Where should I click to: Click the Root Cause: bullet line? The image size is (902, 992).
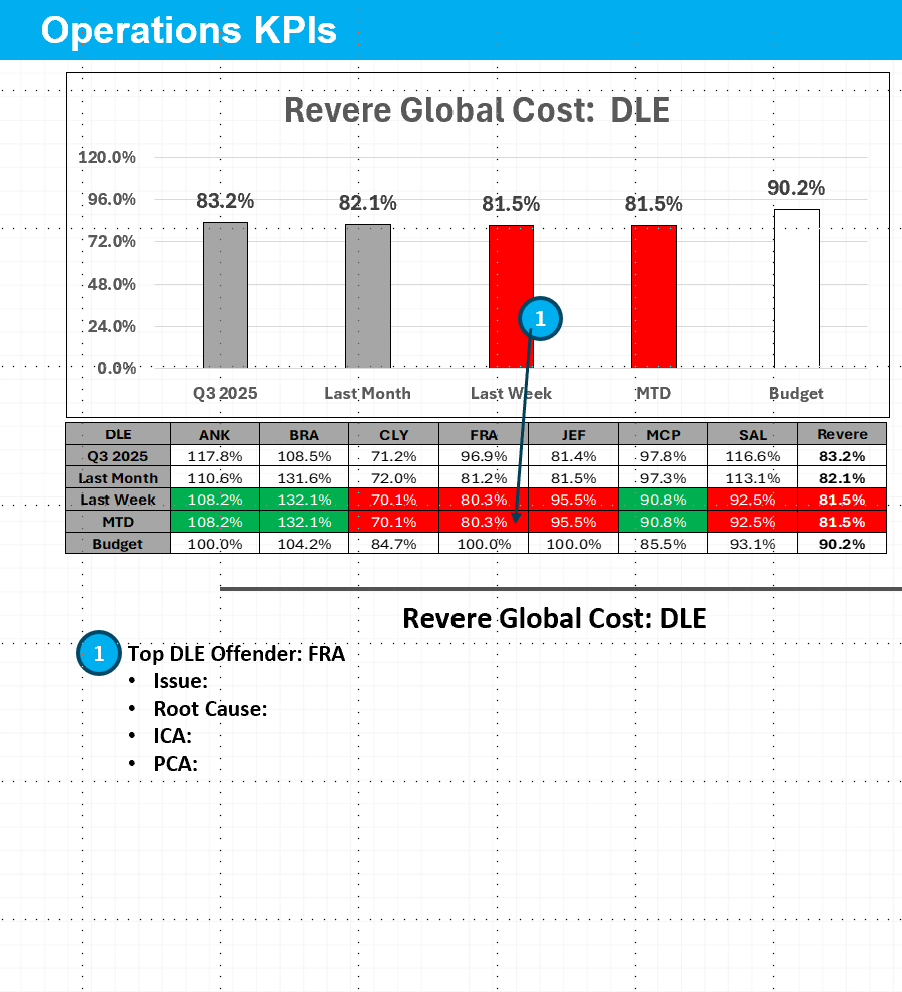[210, 709]
